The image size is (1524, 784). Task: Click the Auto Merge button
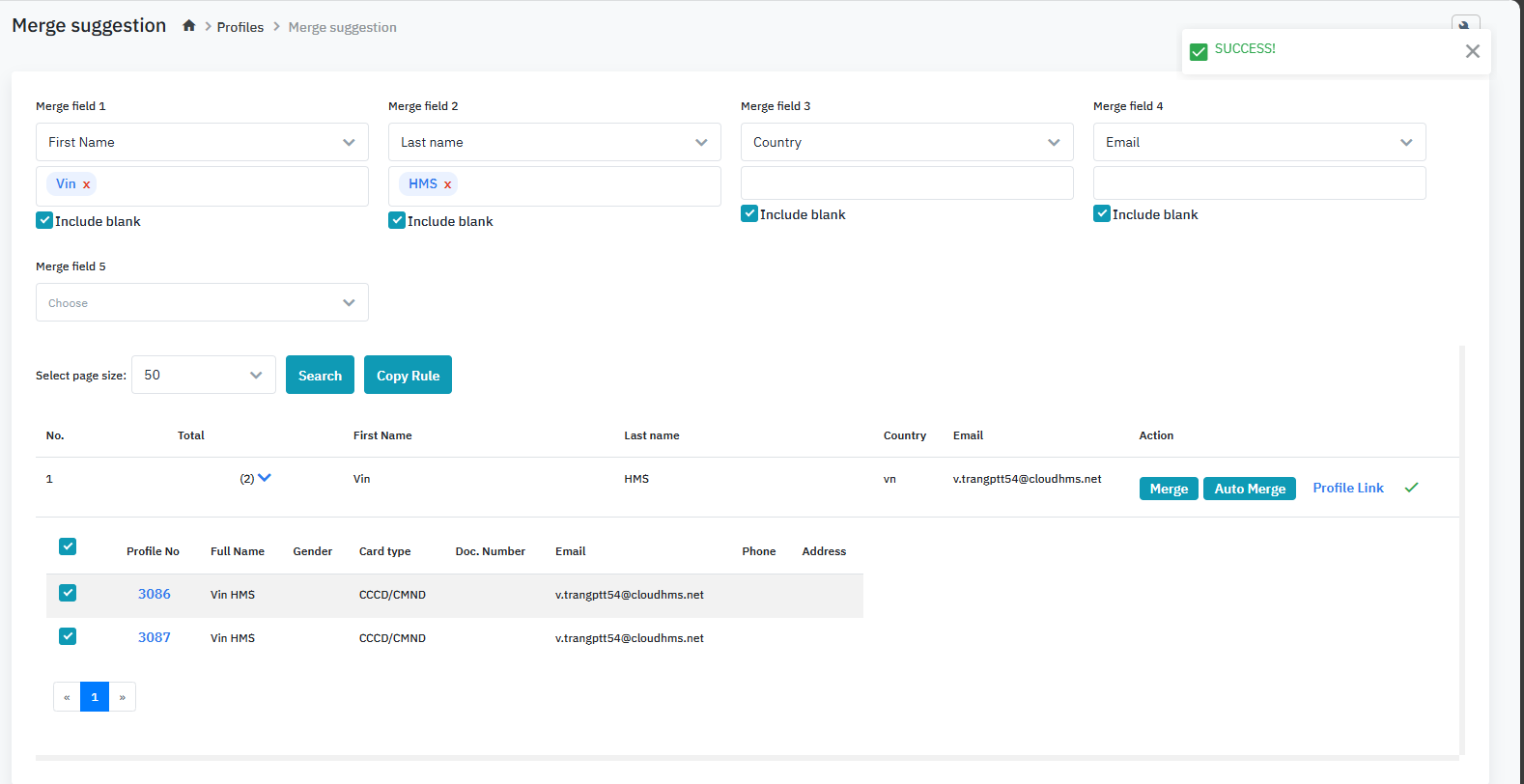[1249, 489]
